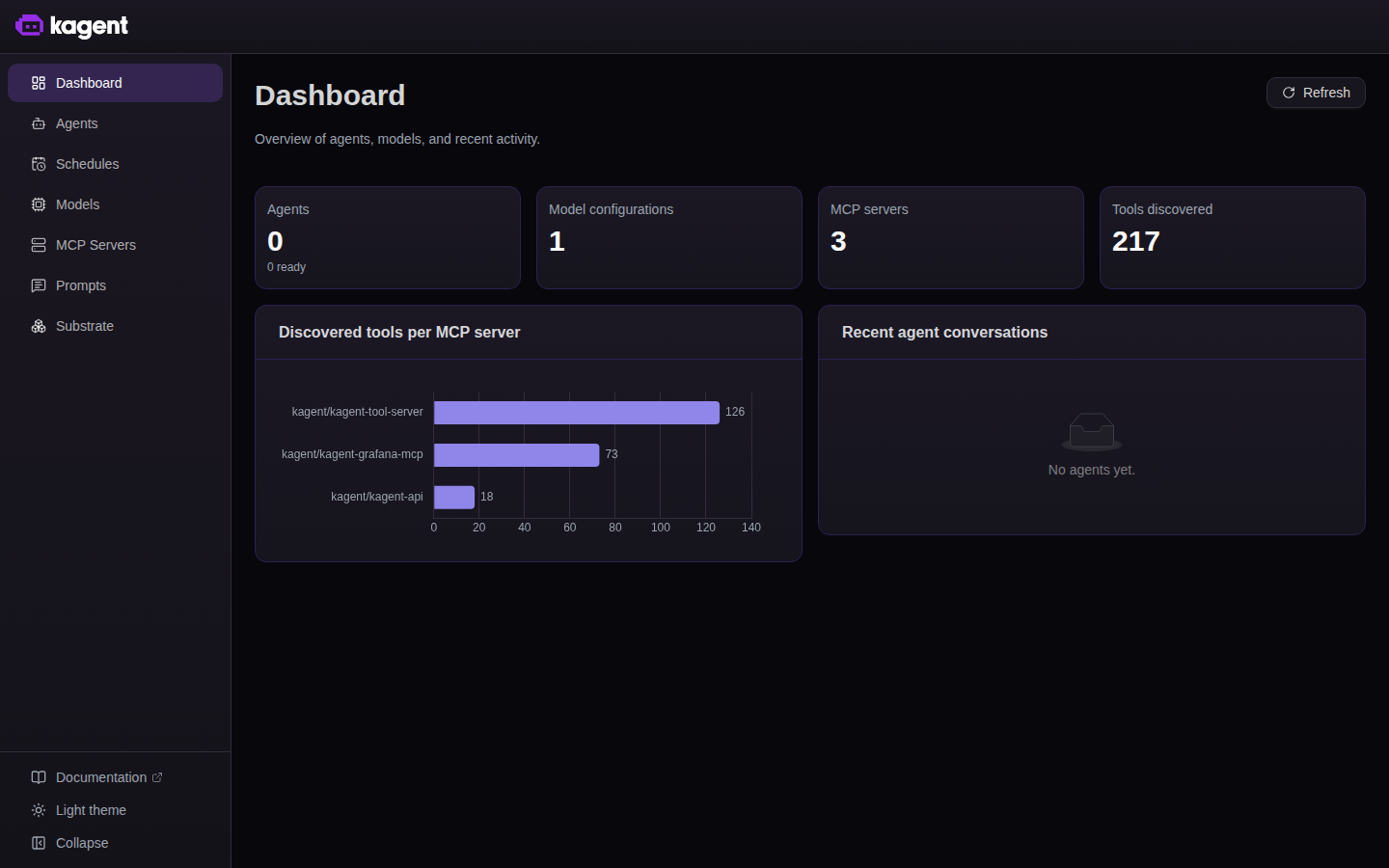This screenshot has height=868, width=1389.
Task: Click the Prompts message icon in sidebar
Action: tap(39, 285)
